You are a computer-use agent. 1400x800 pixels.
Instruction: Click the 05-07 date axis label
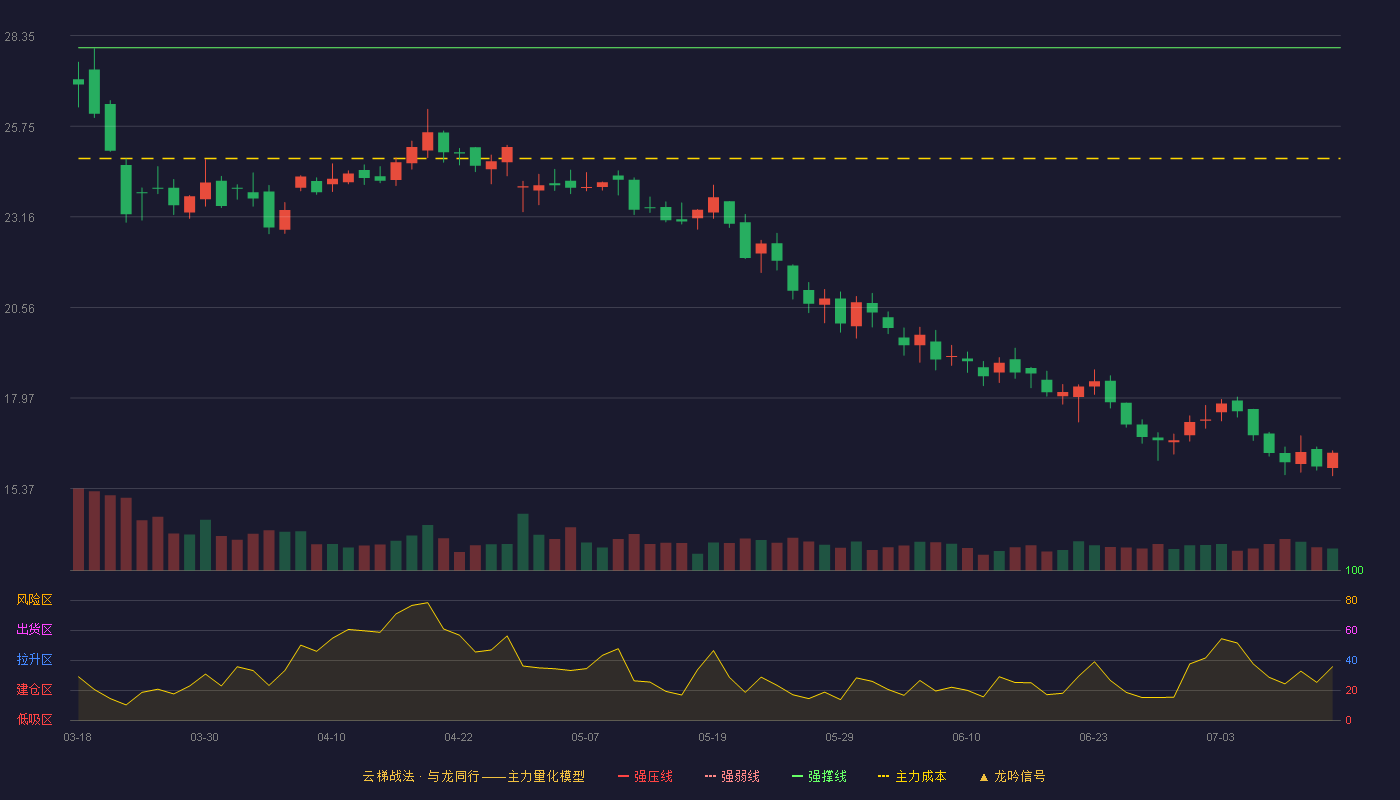pos(585,737)
